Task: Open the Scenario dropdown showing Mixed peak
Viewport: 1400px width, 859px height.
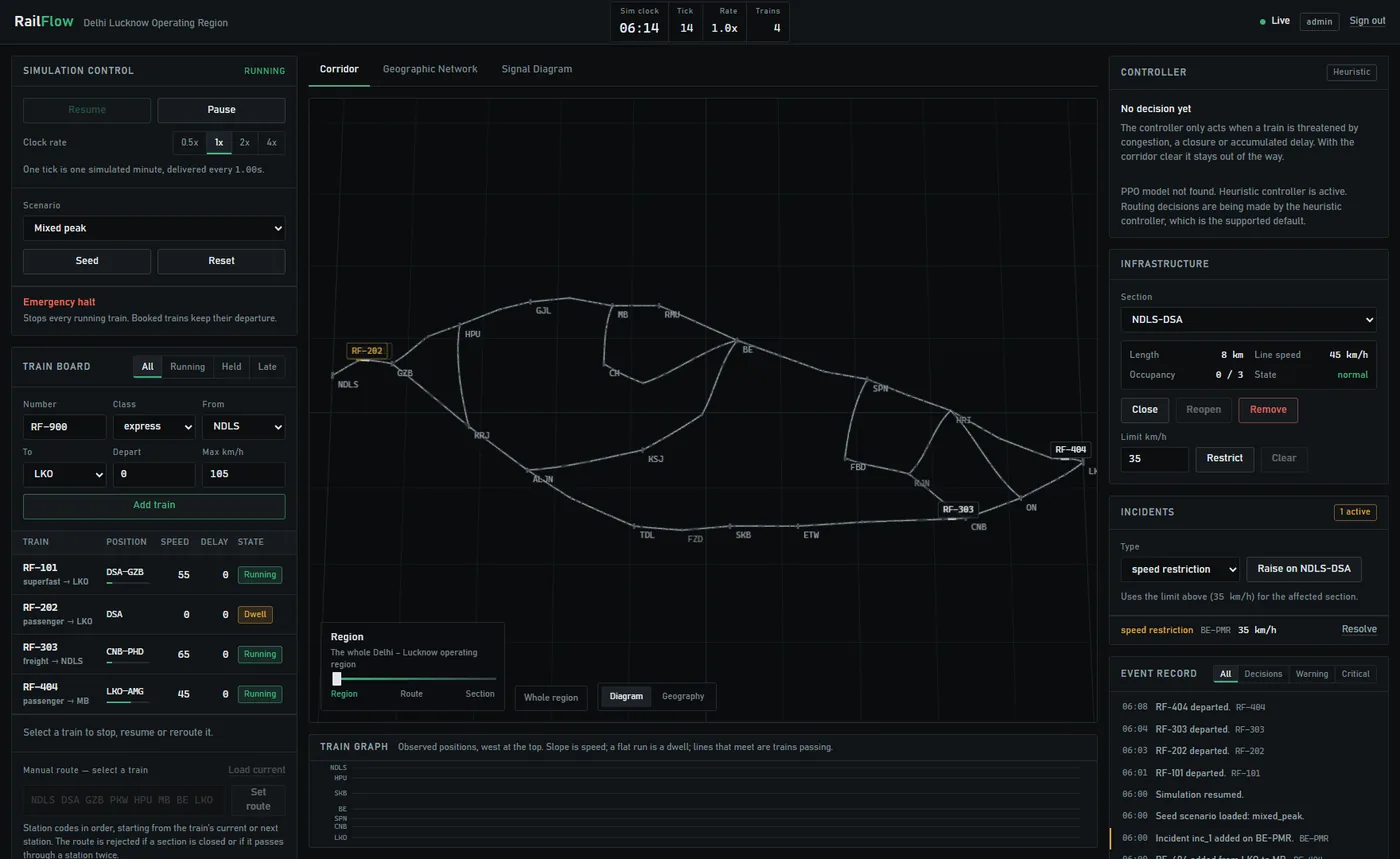Action: point(154,228)
